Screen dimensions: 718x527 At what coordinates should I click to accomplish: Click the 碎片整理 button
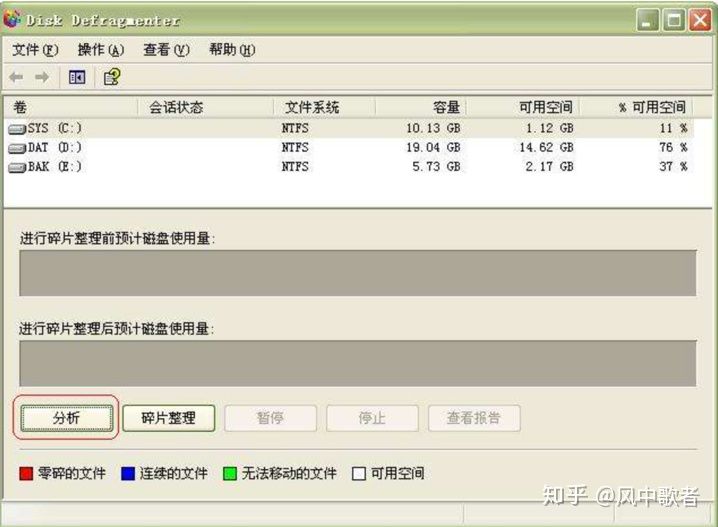point(169,418)
